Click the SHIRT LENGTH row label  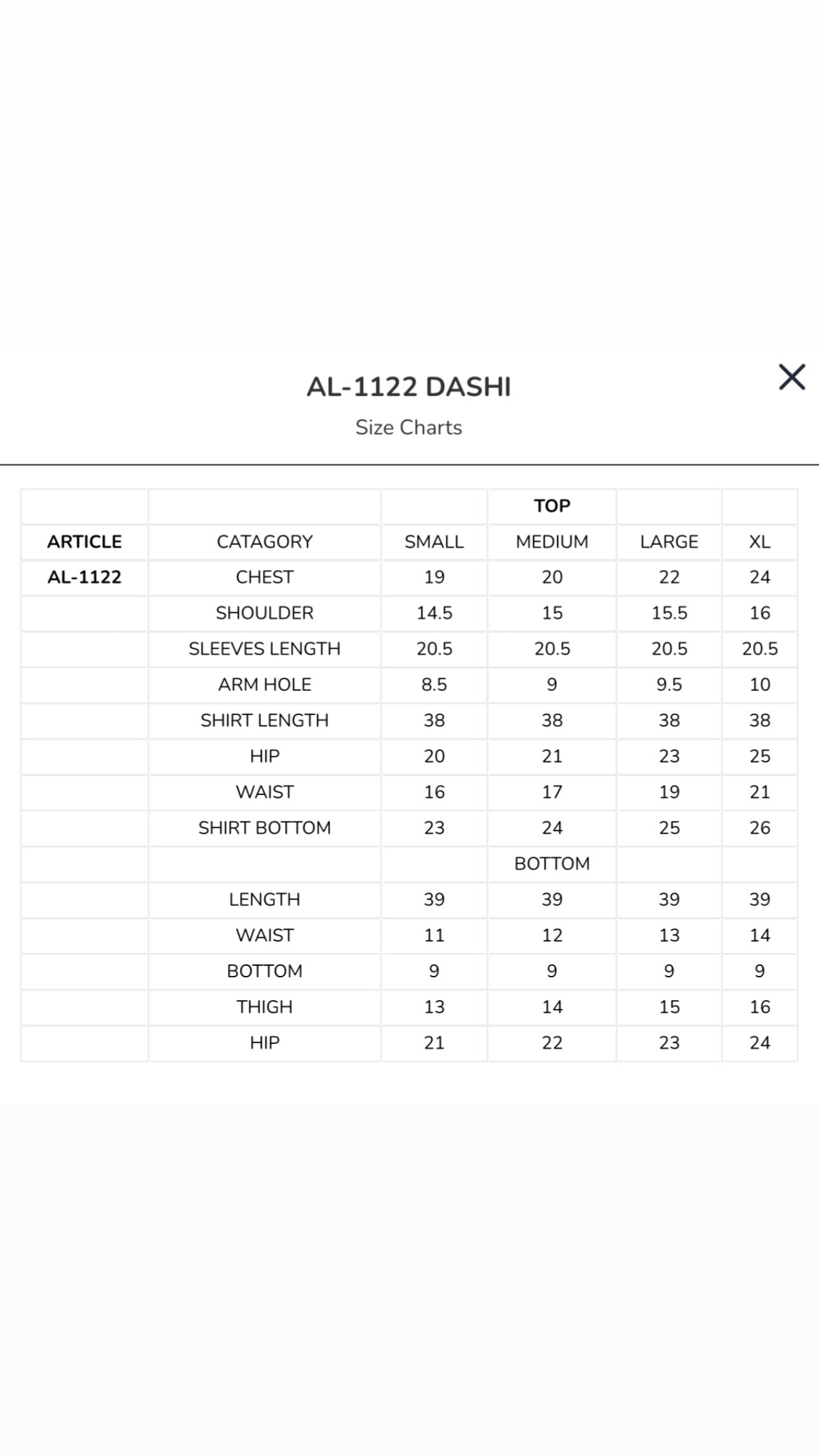265,720
